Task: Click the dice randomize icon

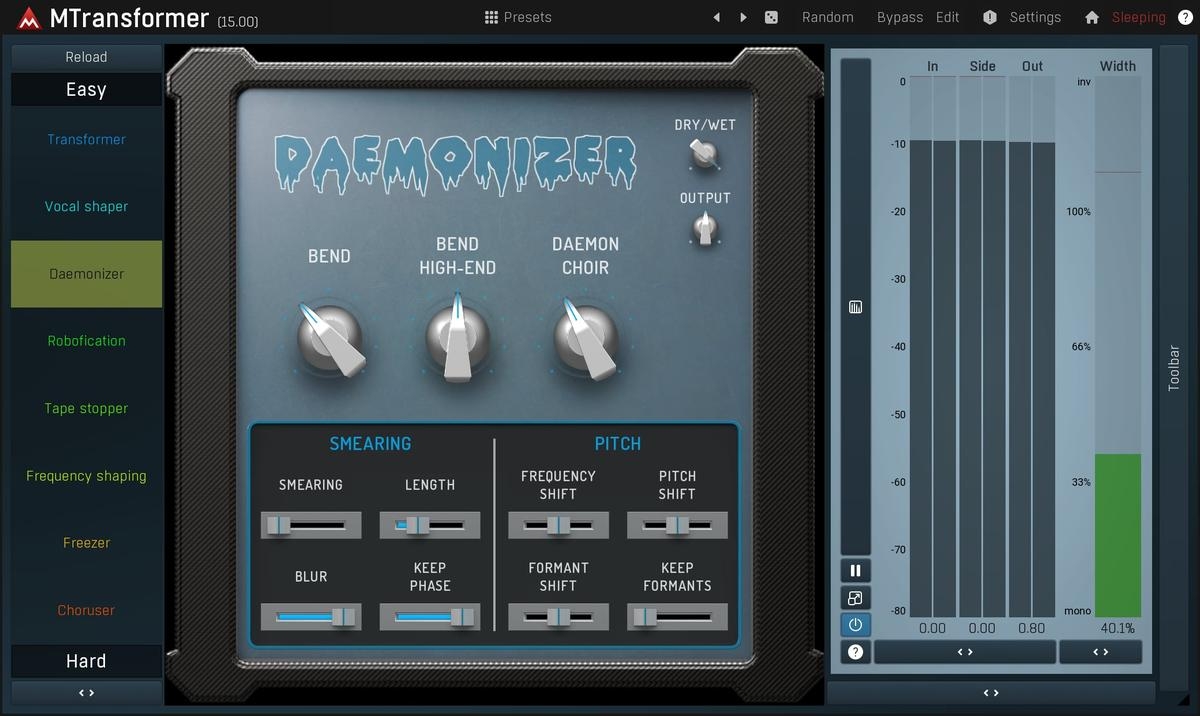Action: click(x=771, y=17)
